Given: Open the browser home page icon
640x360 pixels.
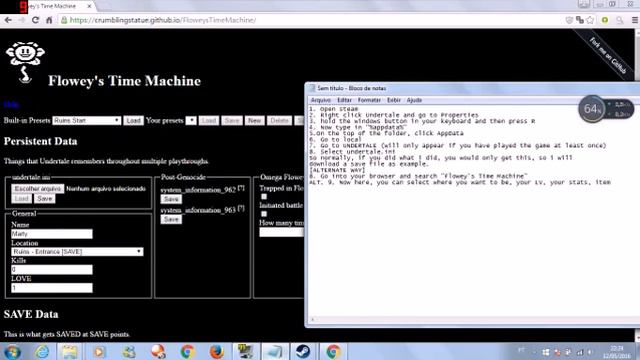Looking at the screenshot, I should [x=49, y=20].
